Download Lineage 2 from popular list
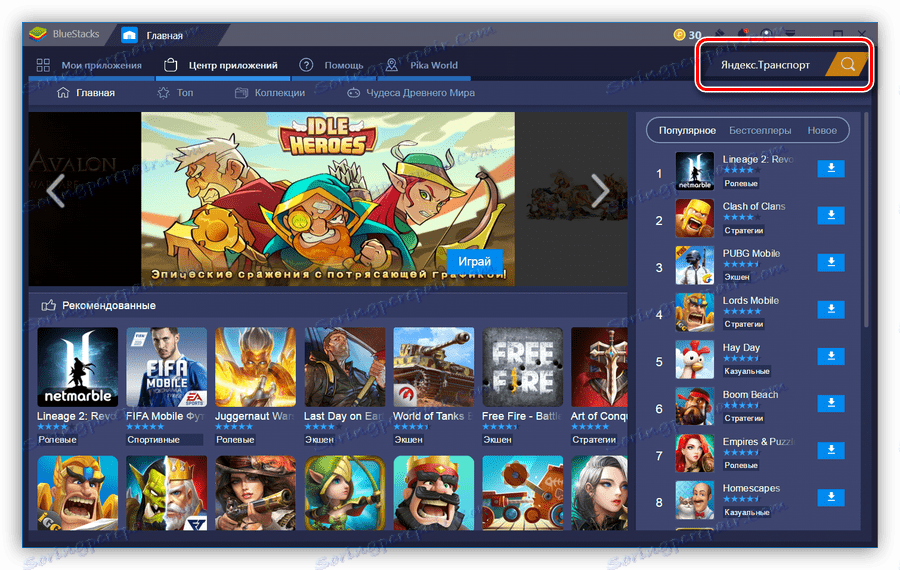Screen dimensions: 900x570 pos(831,168)
